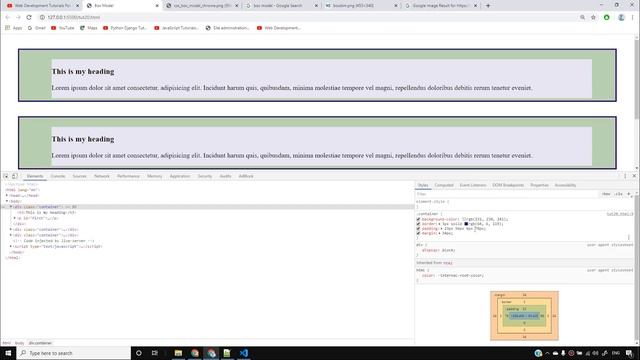Switch to the active Chrome taskbar icon
The height and width of the screenshot is (360, 640).
[211, 353]
